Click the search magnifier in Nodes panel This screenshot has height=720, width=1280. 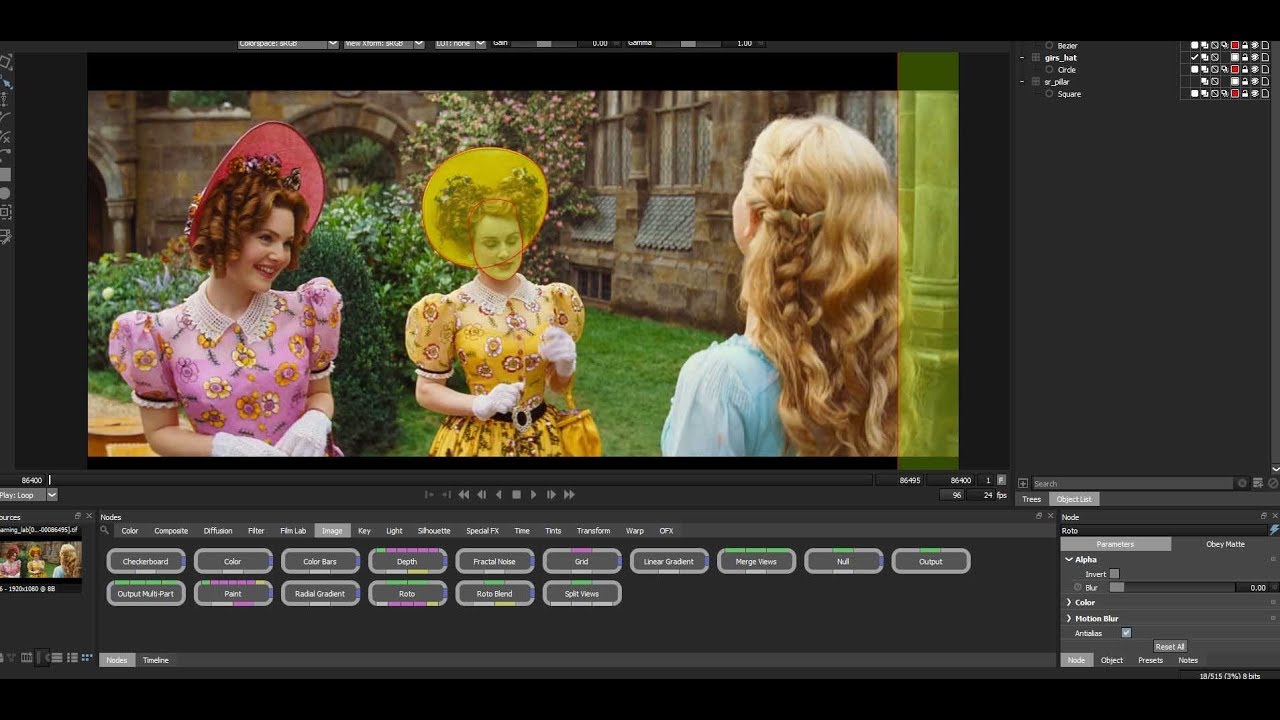[104, 530]
